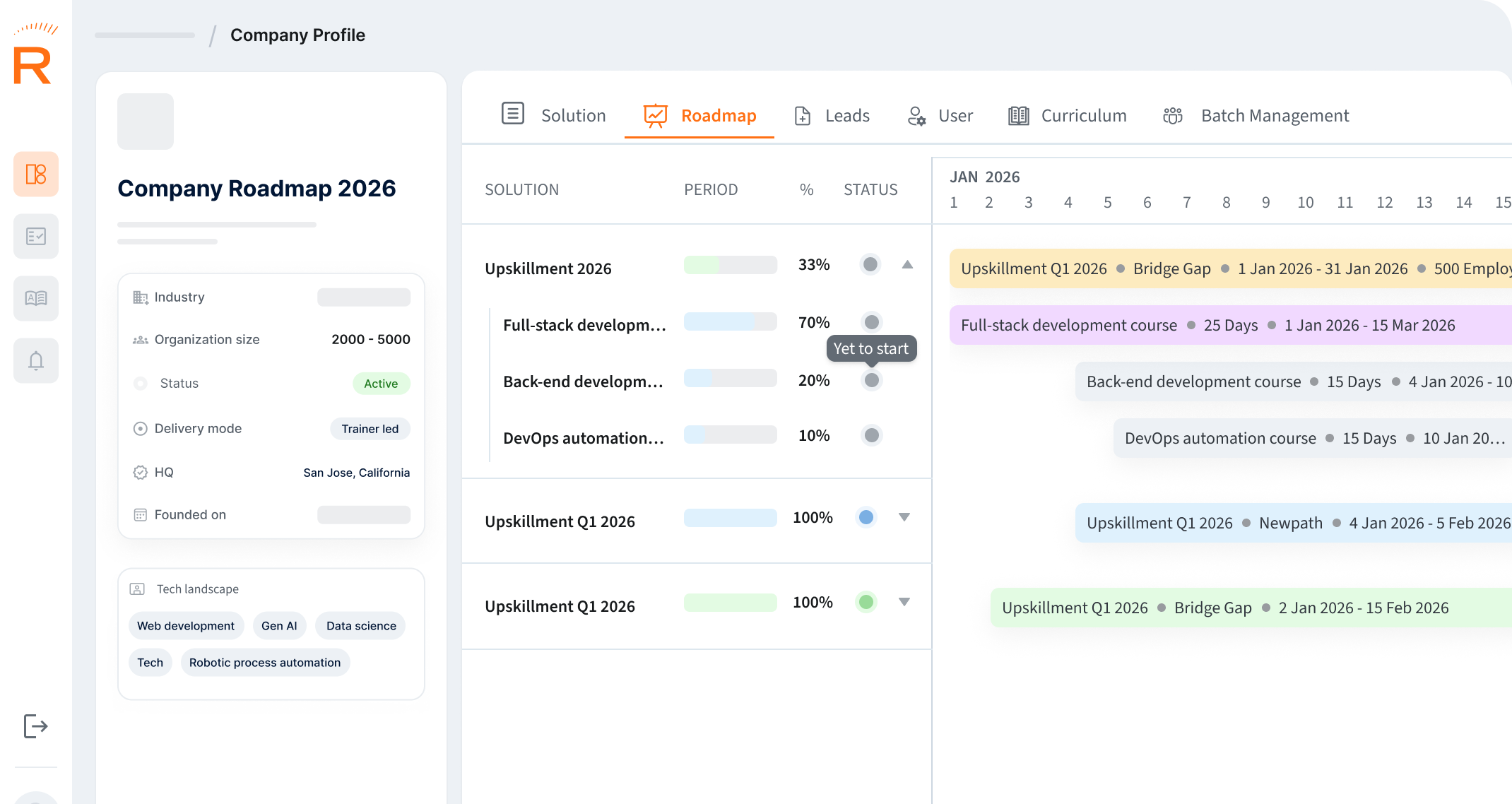Click the Robotic process automation tag
This screenshot has width=1512, height=804.
pos(265,663)
